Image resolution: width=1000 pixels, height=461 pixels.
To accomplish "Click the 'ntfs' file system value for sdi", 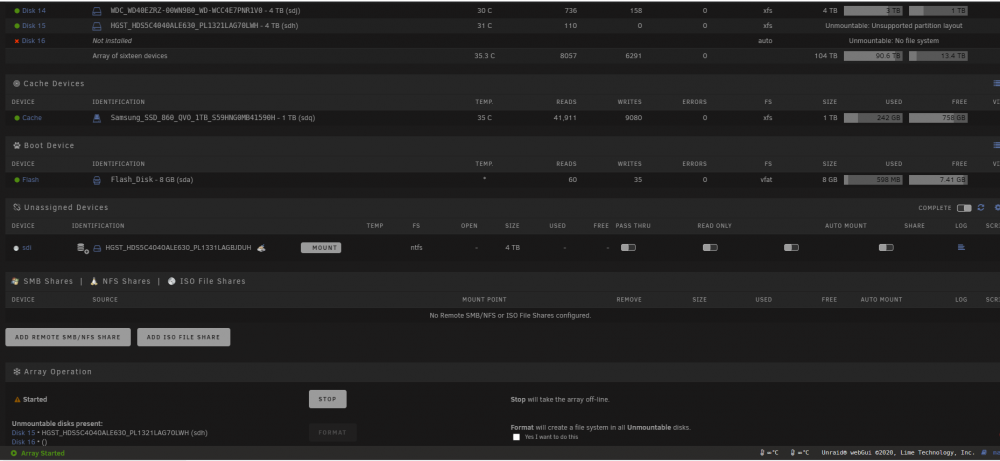I will pyautogui.click(x=416, y=247).
